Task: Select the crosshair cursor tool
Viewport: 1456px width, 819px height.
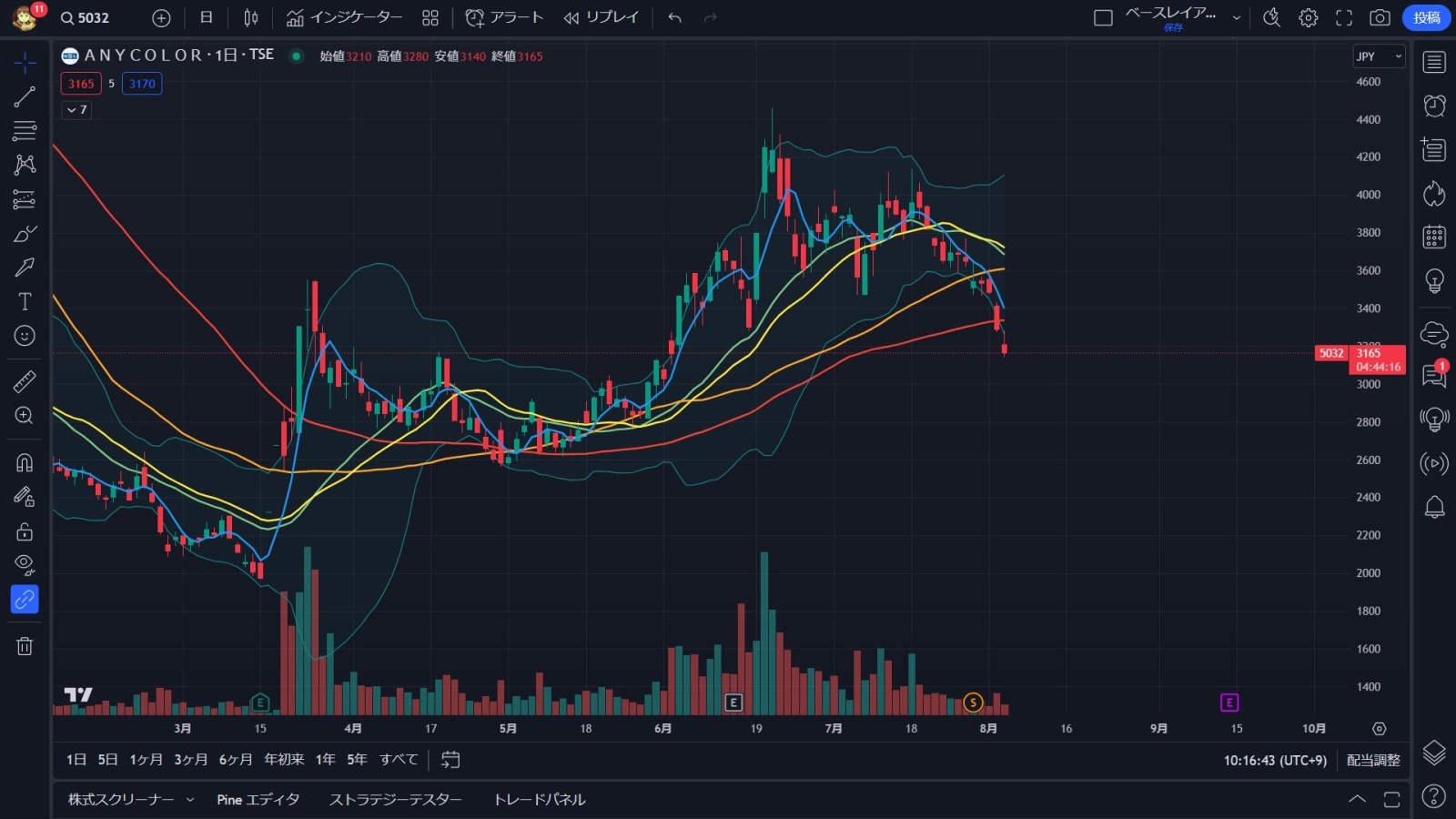Action: [25, 62]
